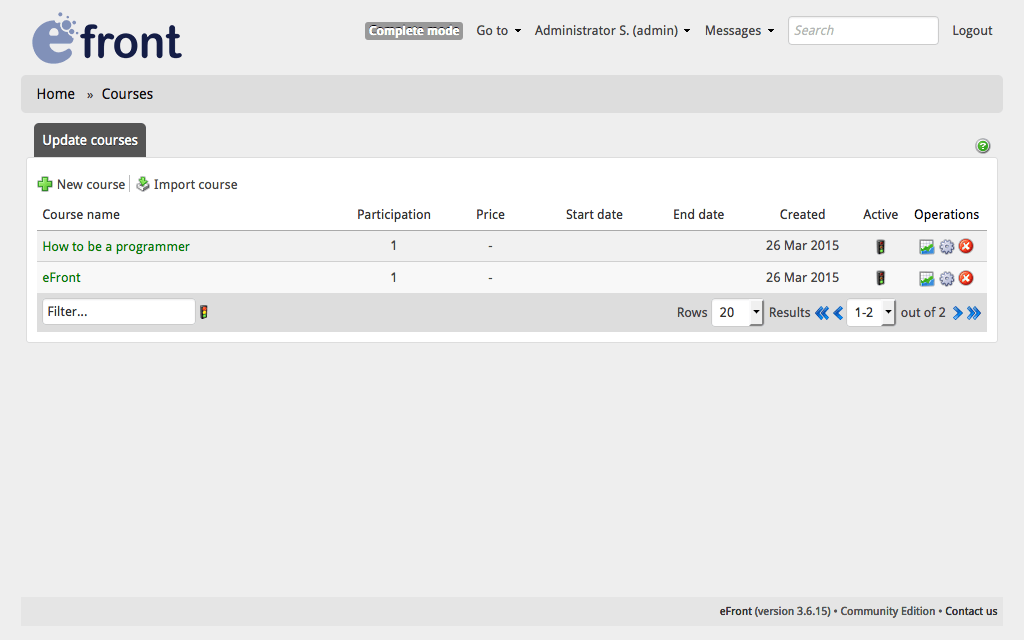Click the New course plus icon
Image resolution: width=1024 pixels, height=640 pixels.
(44, 184)
